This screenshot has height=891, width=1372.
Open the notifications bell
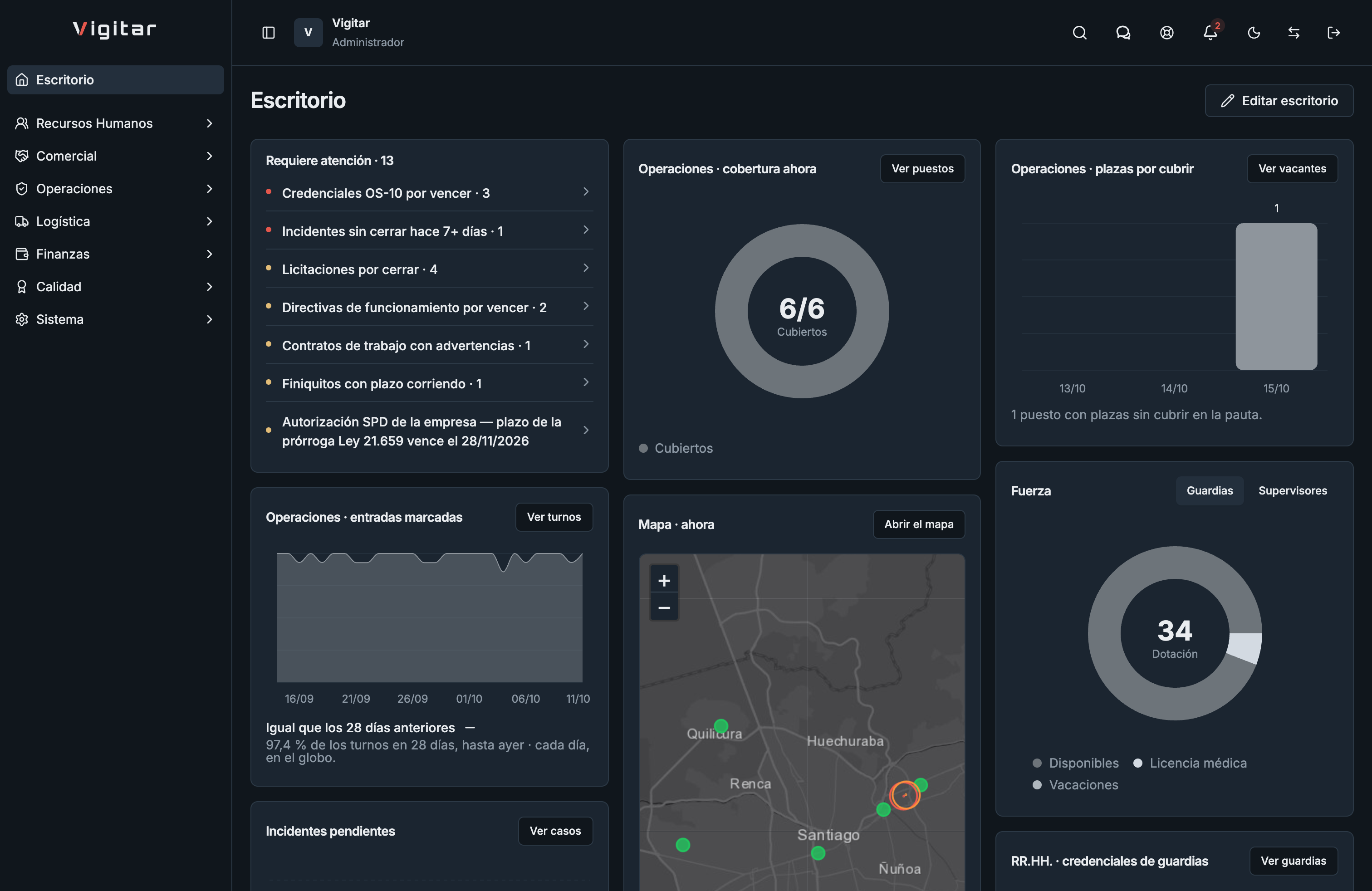click(1210, 32)
